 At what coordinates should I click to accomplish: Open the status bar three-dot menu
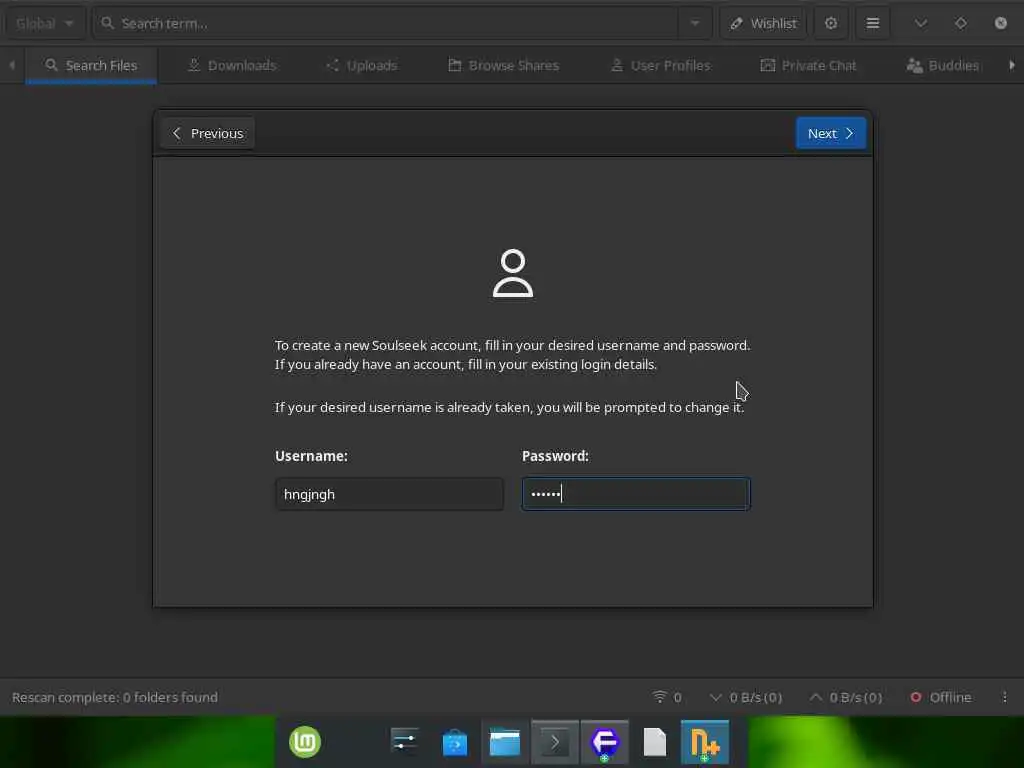[x=1004, y=697]
